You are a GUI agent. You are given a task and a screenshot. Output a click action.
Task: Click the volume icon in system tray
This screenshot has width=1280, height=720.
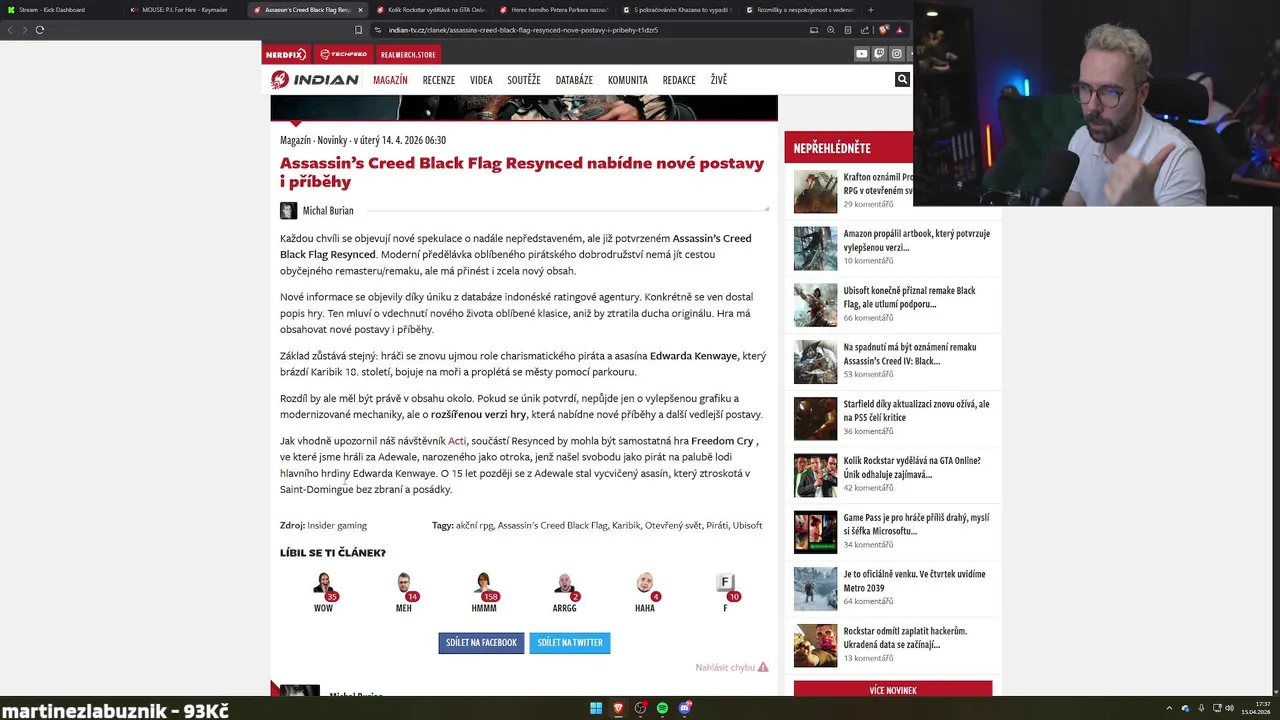(1229, 708)
